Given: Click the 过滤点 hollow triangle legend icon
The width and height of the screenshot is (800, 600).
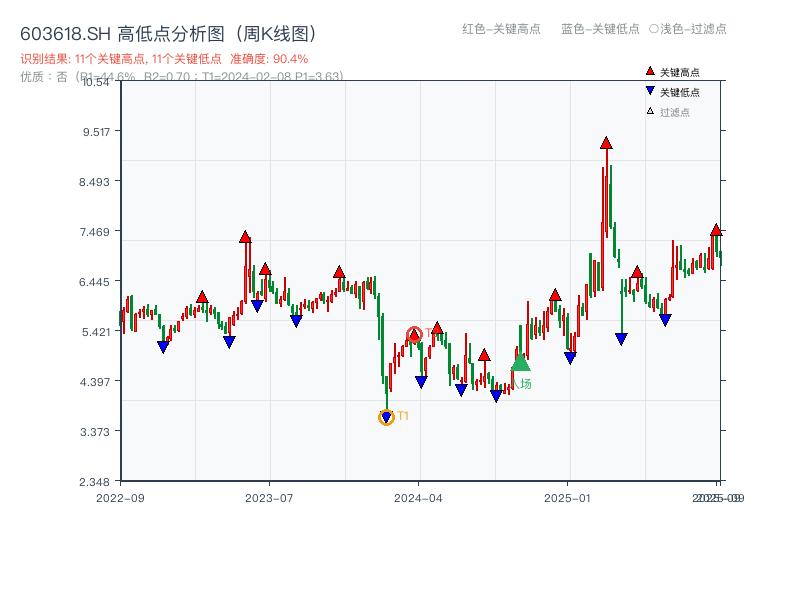Looking at the screenshot, I should (649, 111).
